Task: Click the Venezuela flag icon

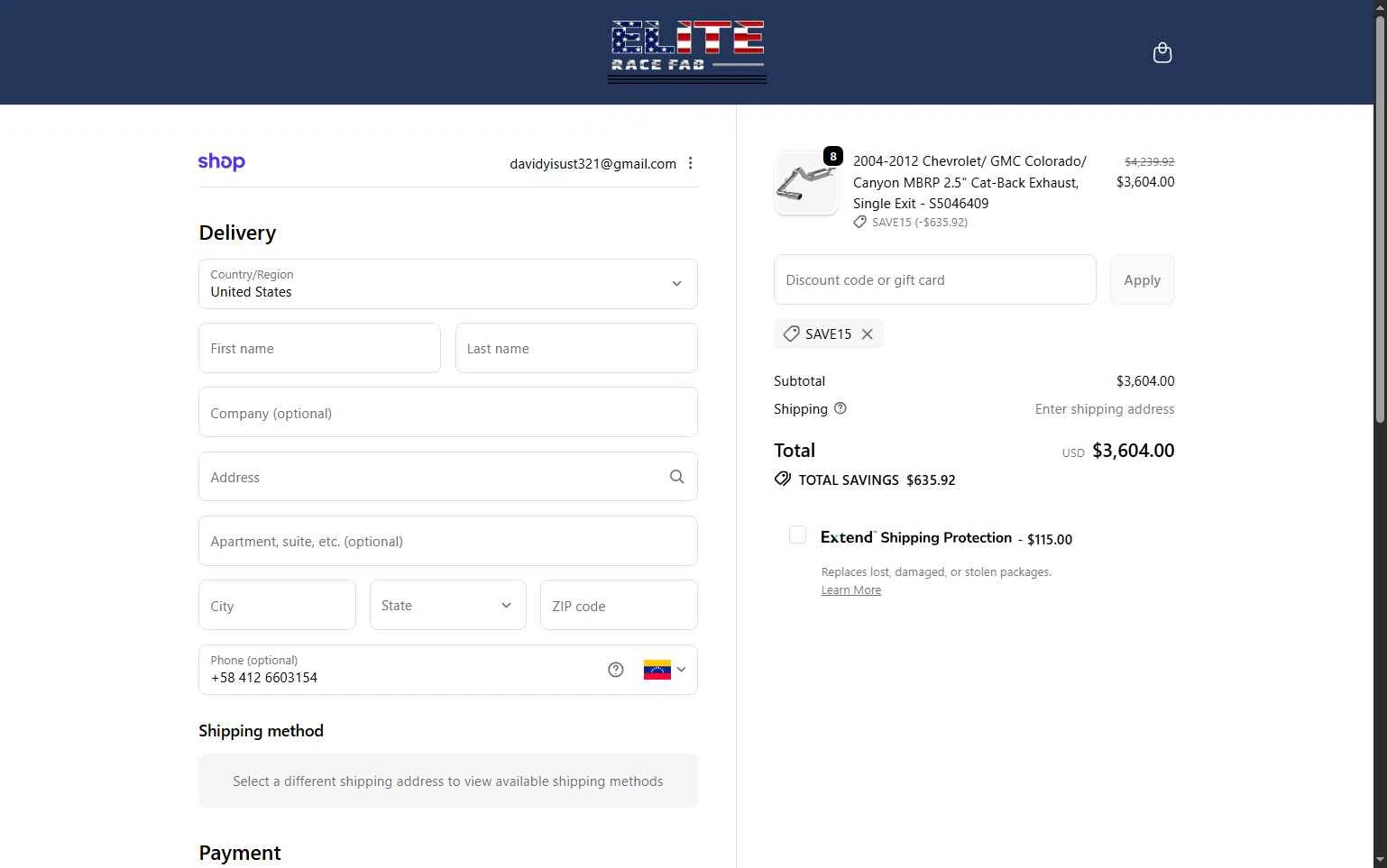Action: [x=657, y=670]
